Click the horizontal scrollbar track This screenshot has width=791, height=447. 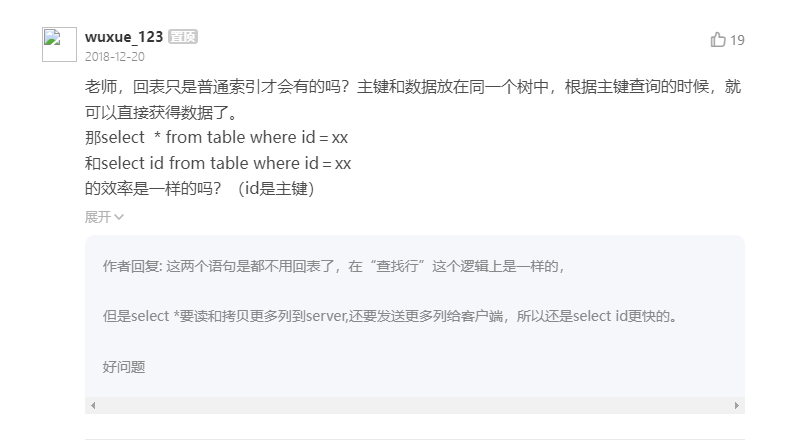click(414, 406)
